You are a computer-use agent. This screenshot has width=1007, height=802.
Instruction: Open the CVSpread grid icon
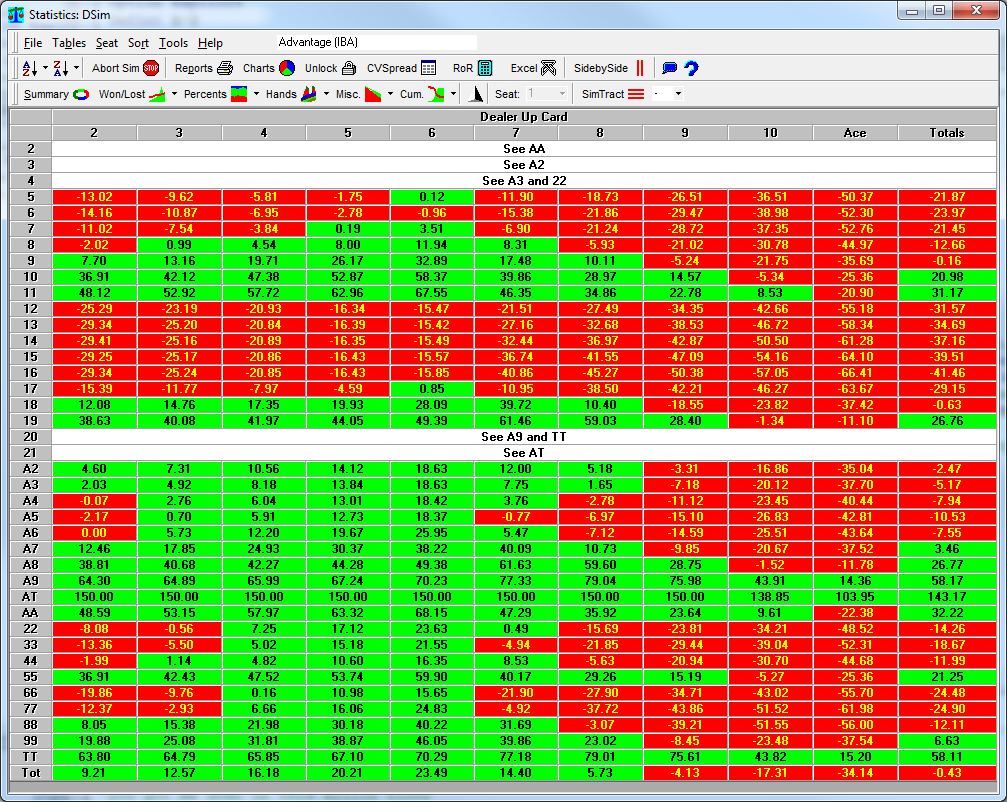pos(428,68)
